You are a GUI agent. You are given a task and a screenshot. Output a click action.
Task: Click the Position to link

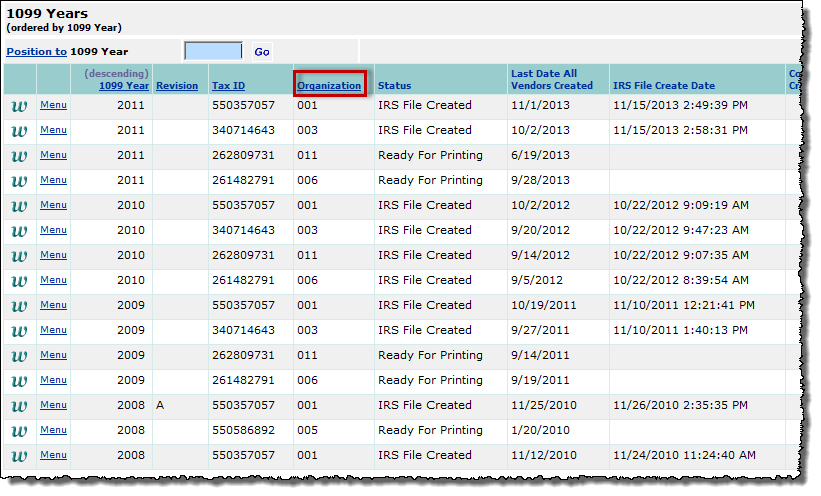click(36, 51)
